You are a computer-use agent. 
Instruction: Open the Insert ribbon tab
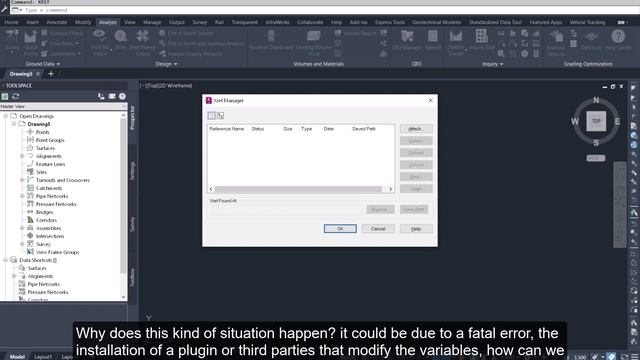(x=33, y=22)
